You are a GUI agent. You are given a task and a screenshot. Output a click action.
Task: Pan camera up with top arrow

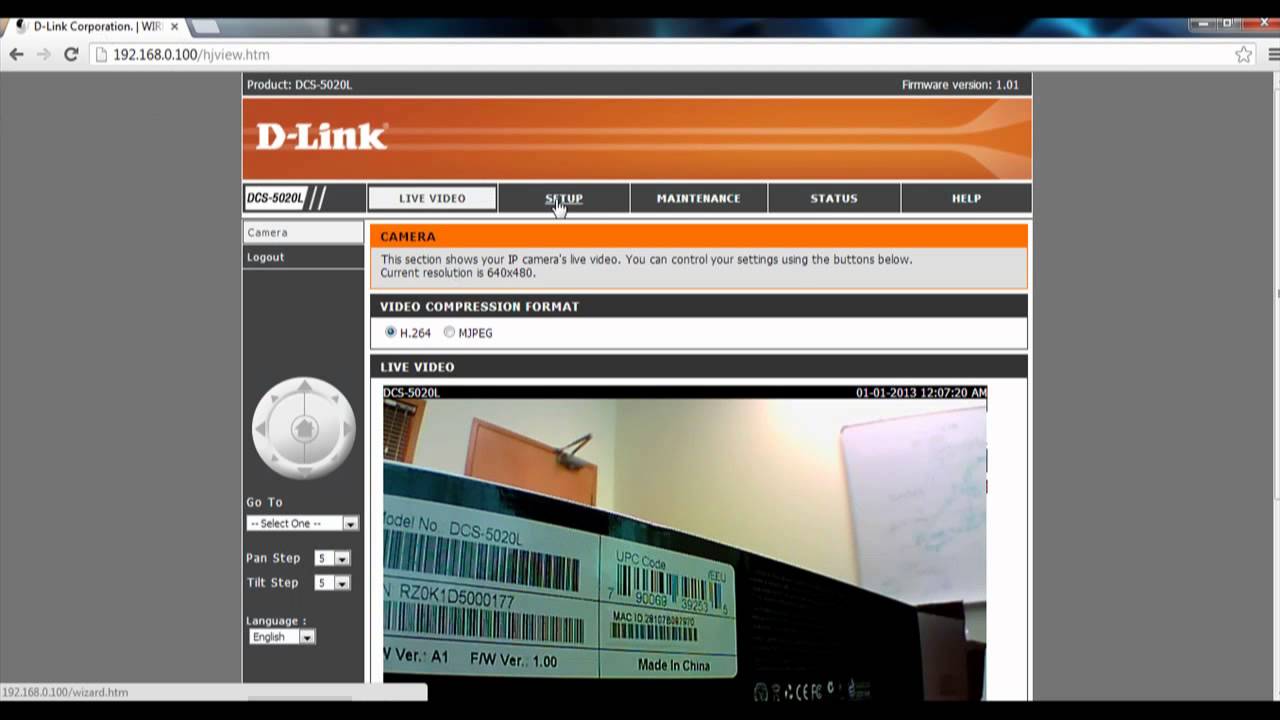click(x=304, y=386)
